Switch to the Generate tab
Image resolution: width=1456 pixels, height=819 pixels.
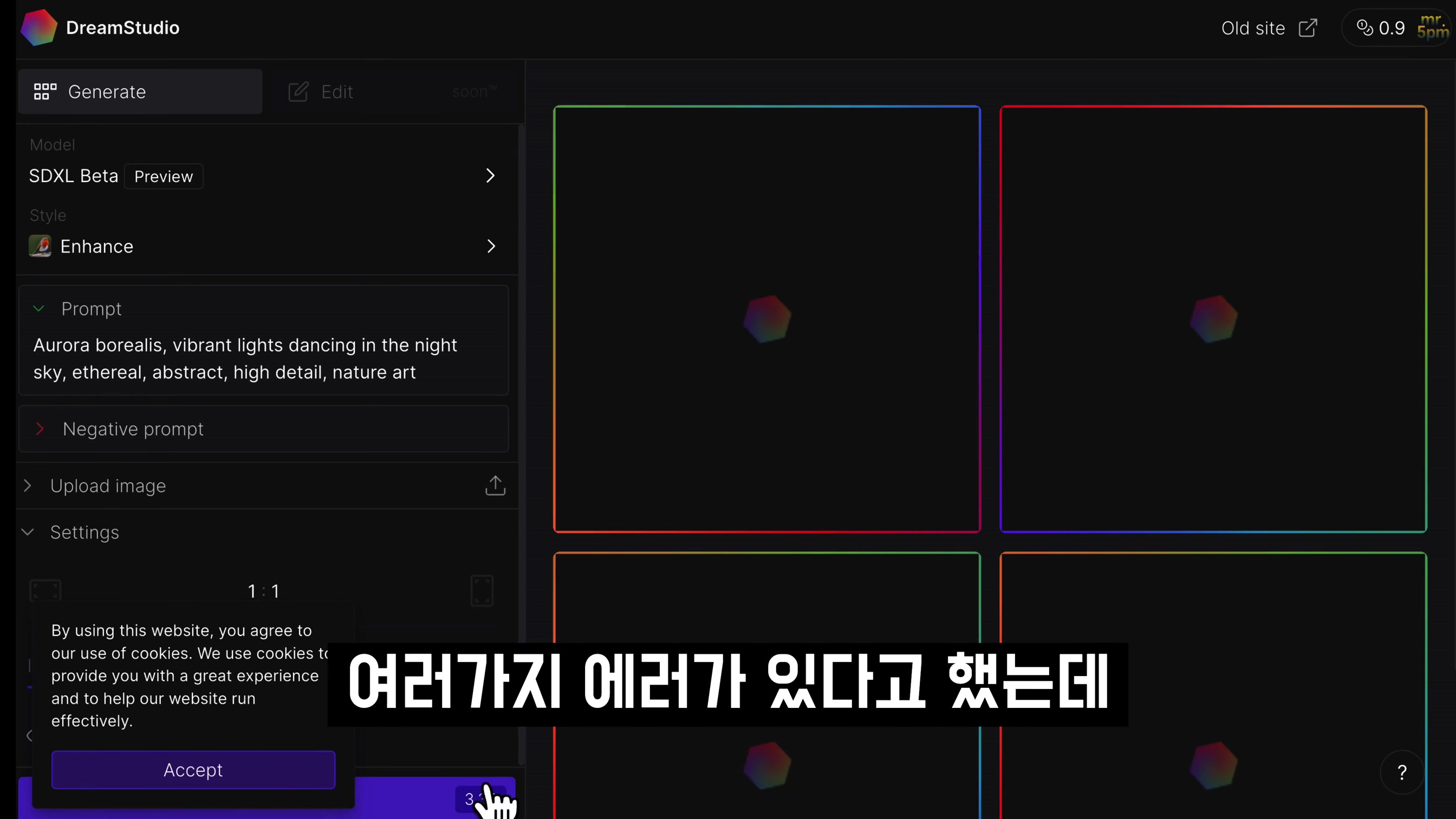coord(140,92)
